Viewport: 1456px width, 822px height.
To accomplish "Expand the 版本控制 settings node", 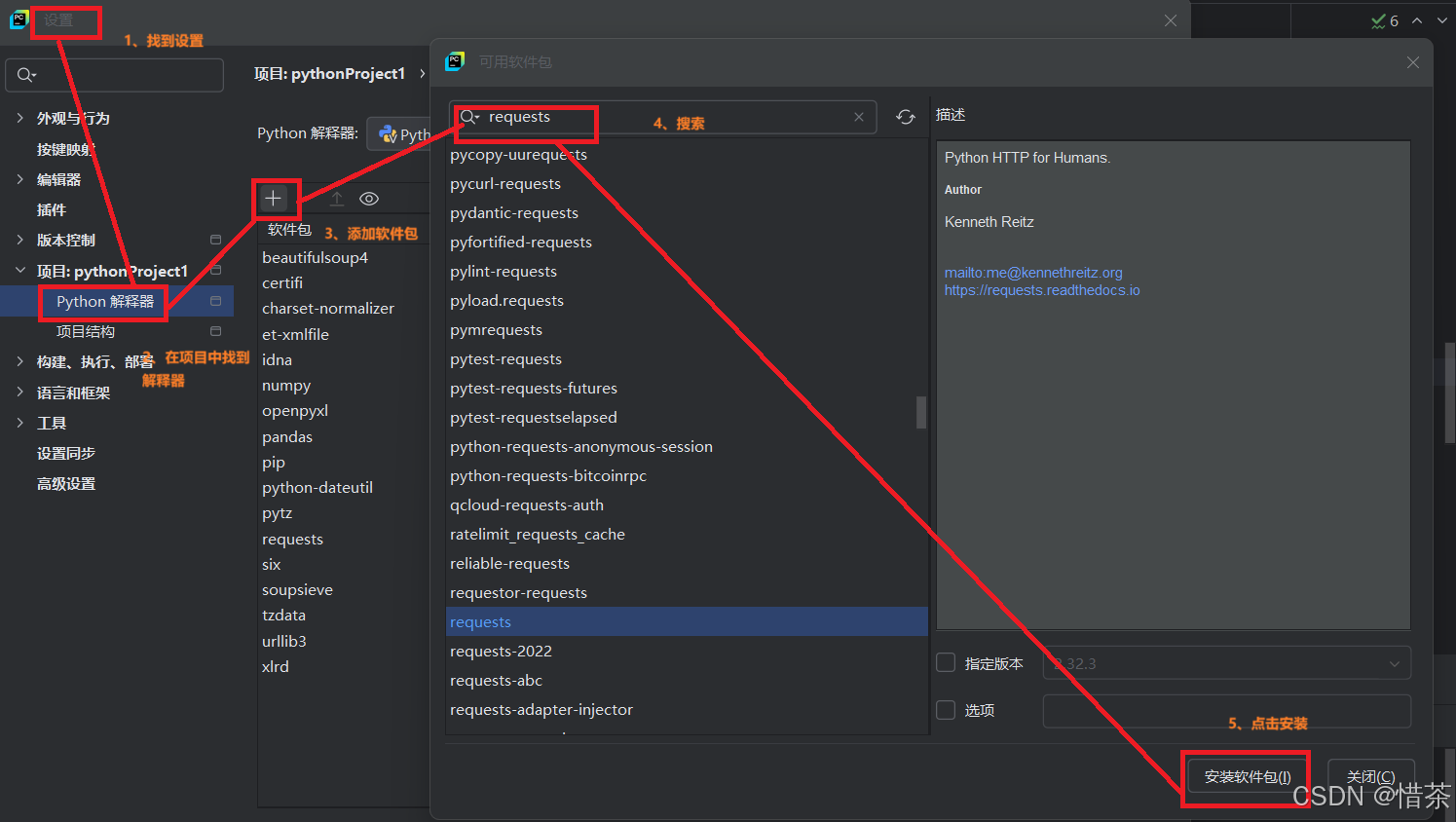I will 19,240.
